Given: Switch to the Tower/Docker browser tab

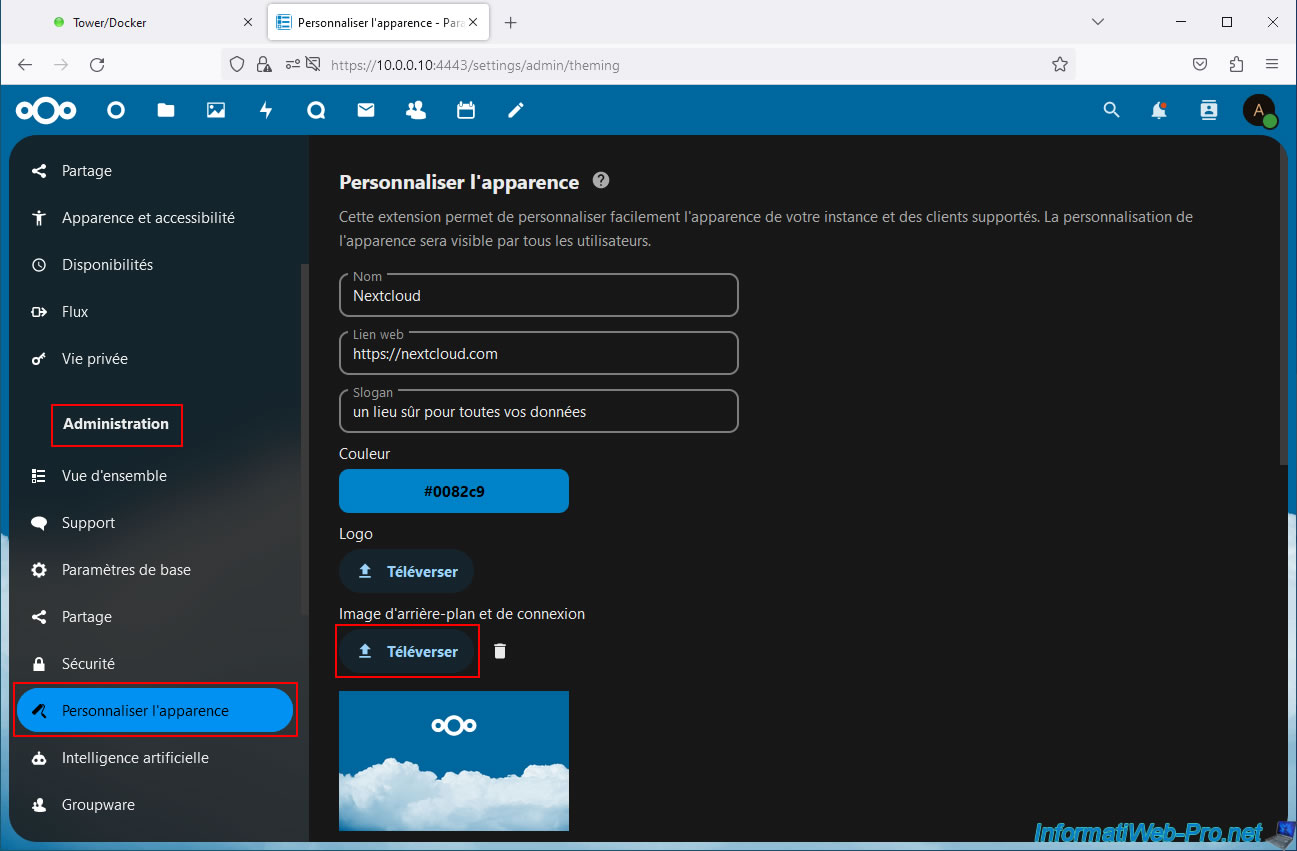Looking at the screenshot, I should [x=140, y=22].
